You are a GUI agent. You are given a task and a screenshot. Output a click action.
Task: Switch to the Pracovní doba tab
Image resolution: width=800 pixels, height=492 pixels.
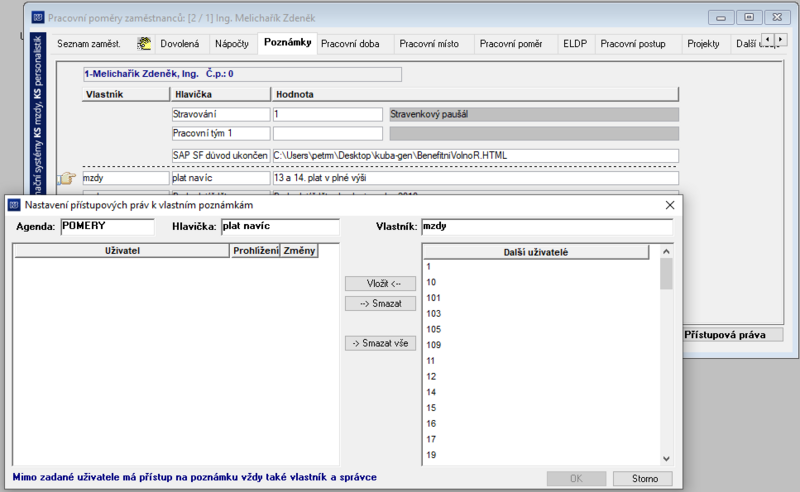(350, 44)
